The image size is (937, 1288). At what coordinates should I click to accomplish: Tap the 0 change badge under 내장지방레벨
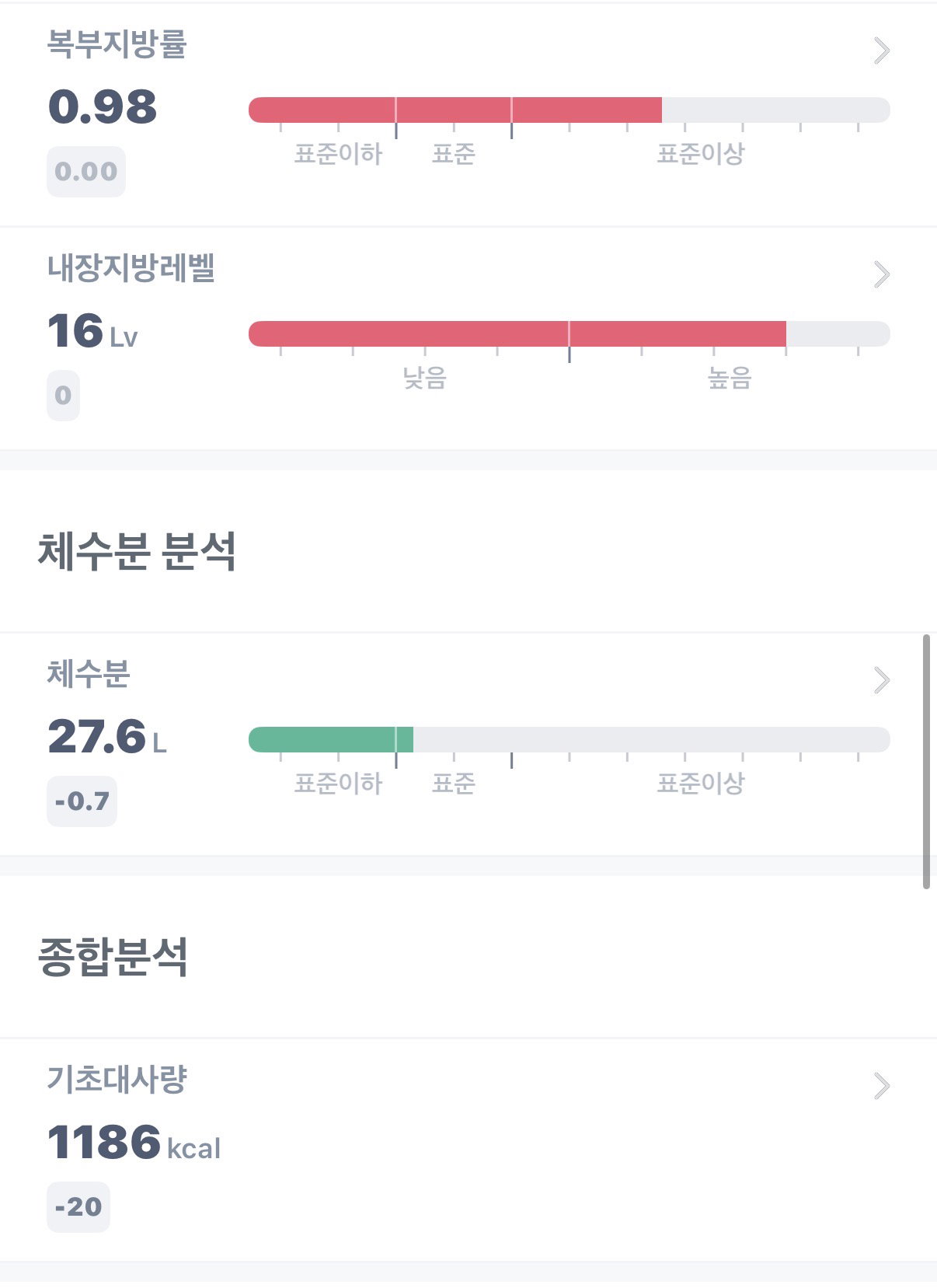click(x=64, y=396)
